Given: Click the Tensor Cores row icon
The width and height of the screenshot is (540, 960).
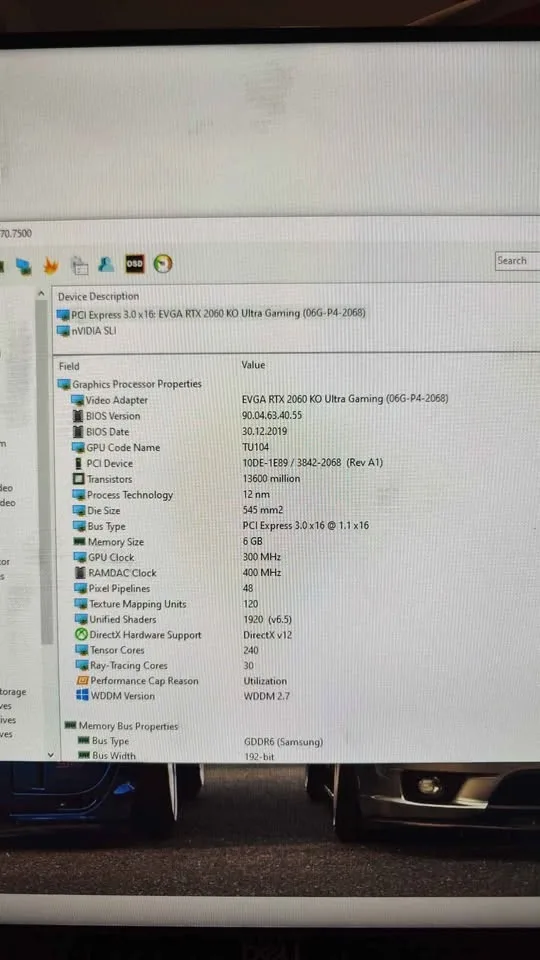Looking at the screenshot, I should click(81, 650).
